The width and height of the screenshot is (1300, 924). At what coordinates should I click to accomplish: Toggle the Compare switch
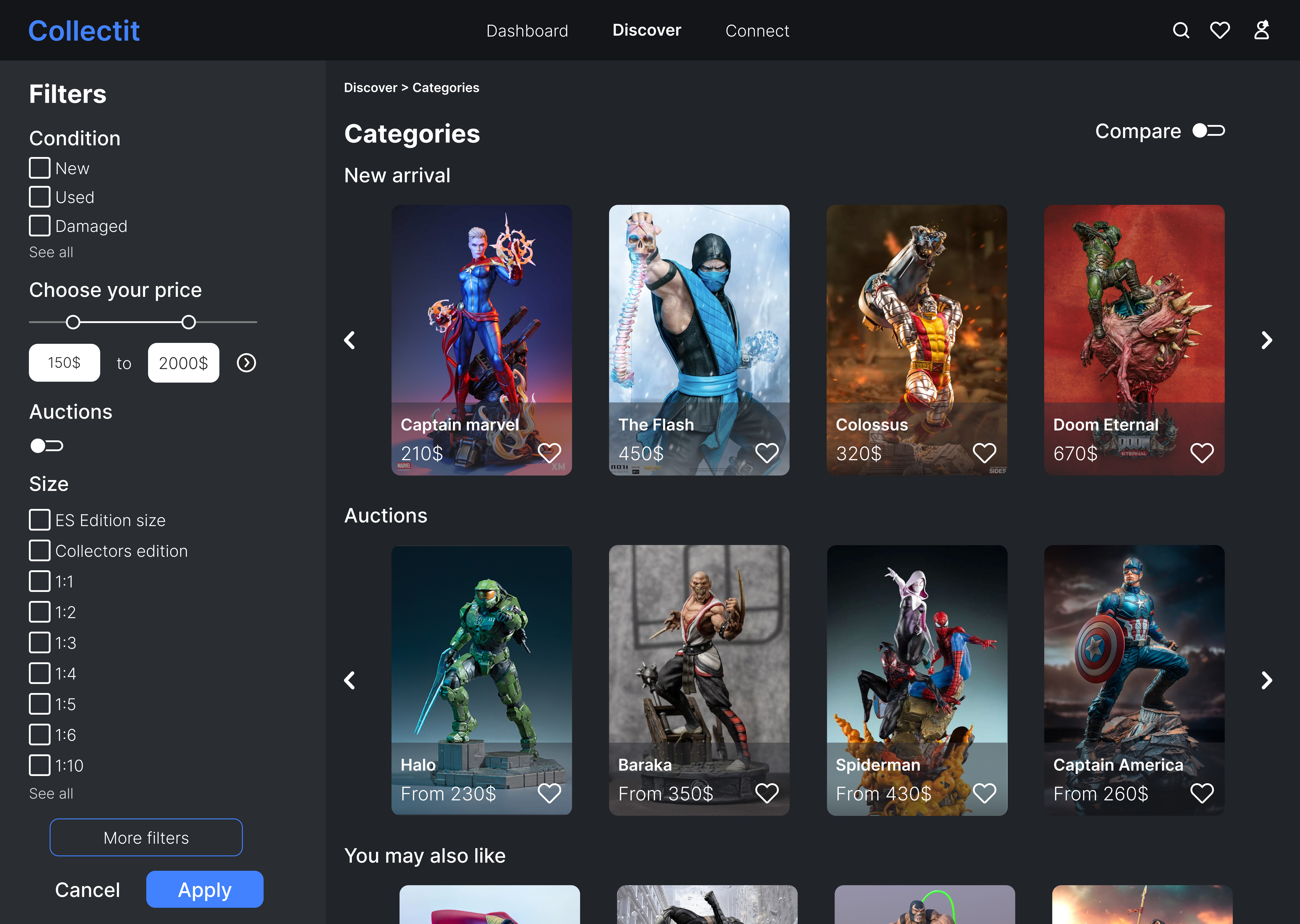pos(1208,131)
